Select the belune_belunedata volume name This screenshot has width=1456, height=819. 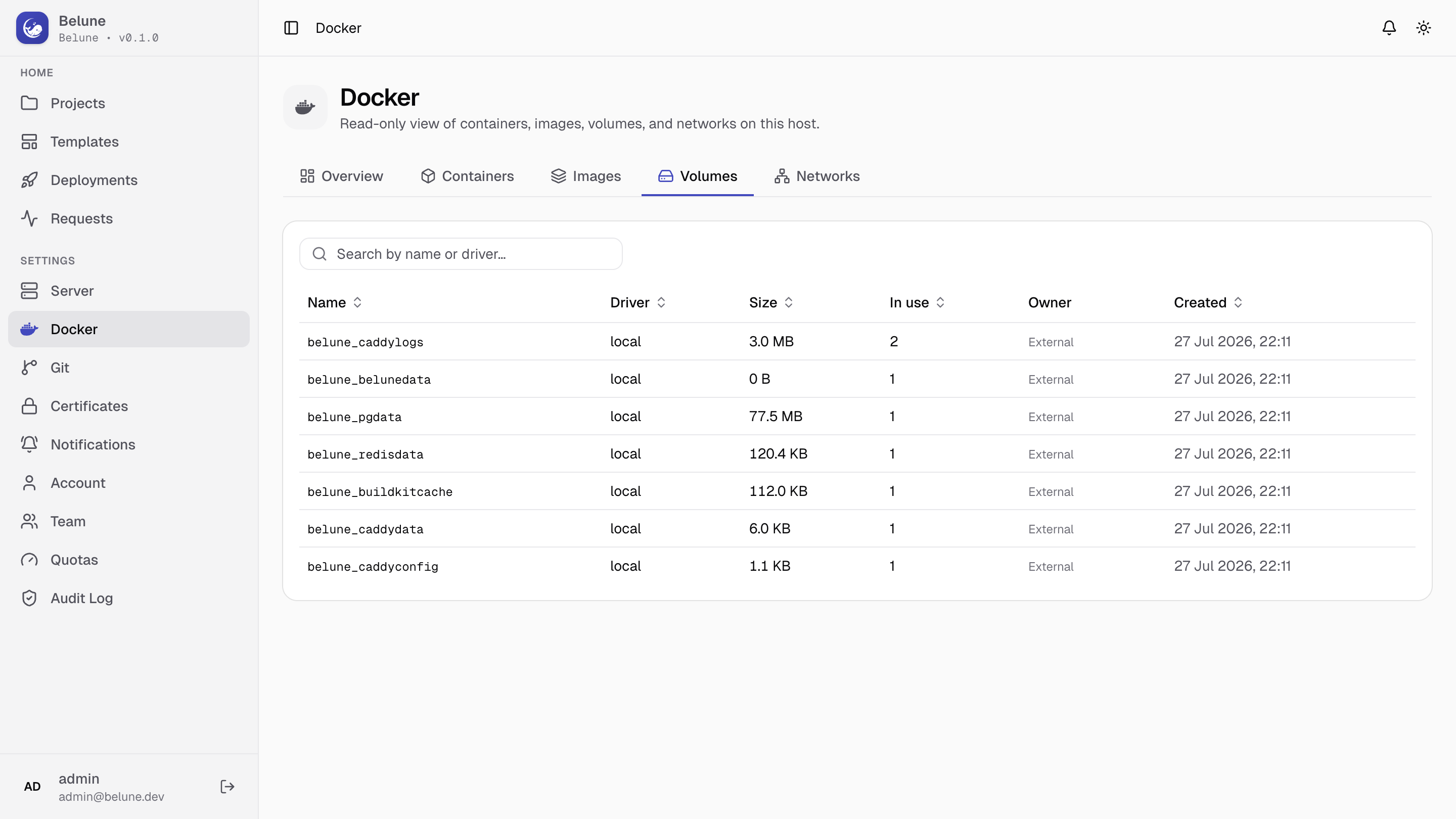[x=369, y=379]
